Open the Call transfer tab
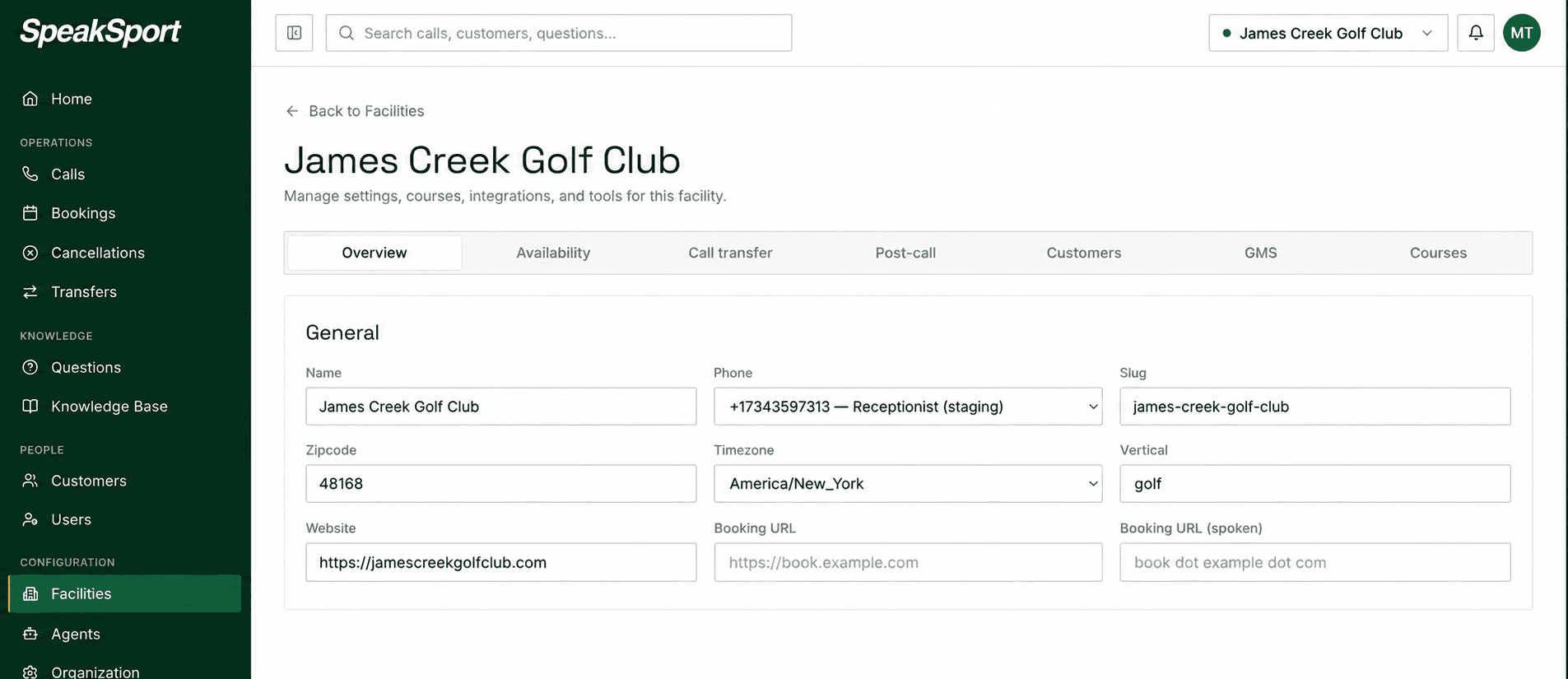The height and width of the screenshot is (679, 1568). 730,253
